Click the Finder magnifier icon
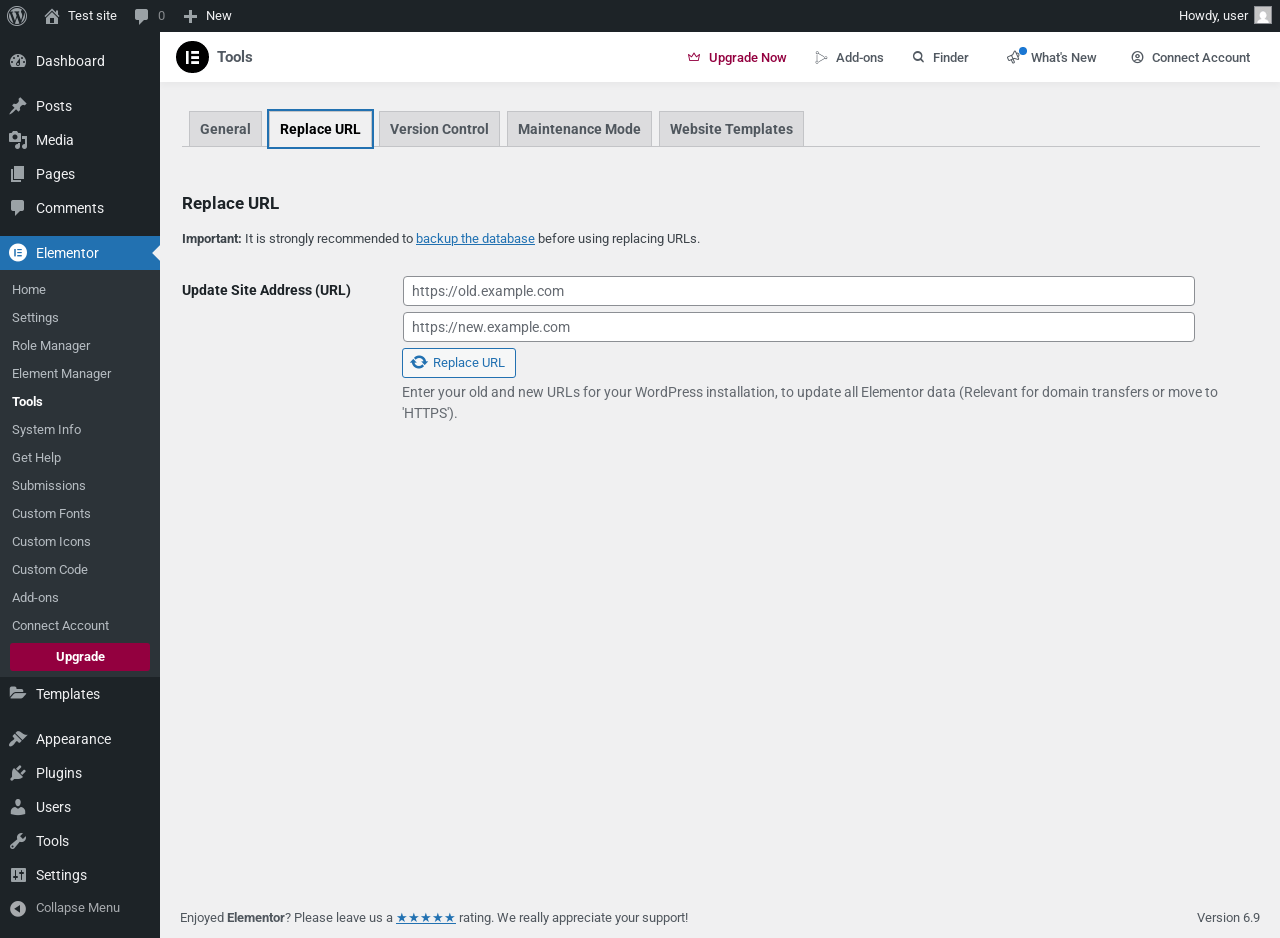 tap(919, 58)
